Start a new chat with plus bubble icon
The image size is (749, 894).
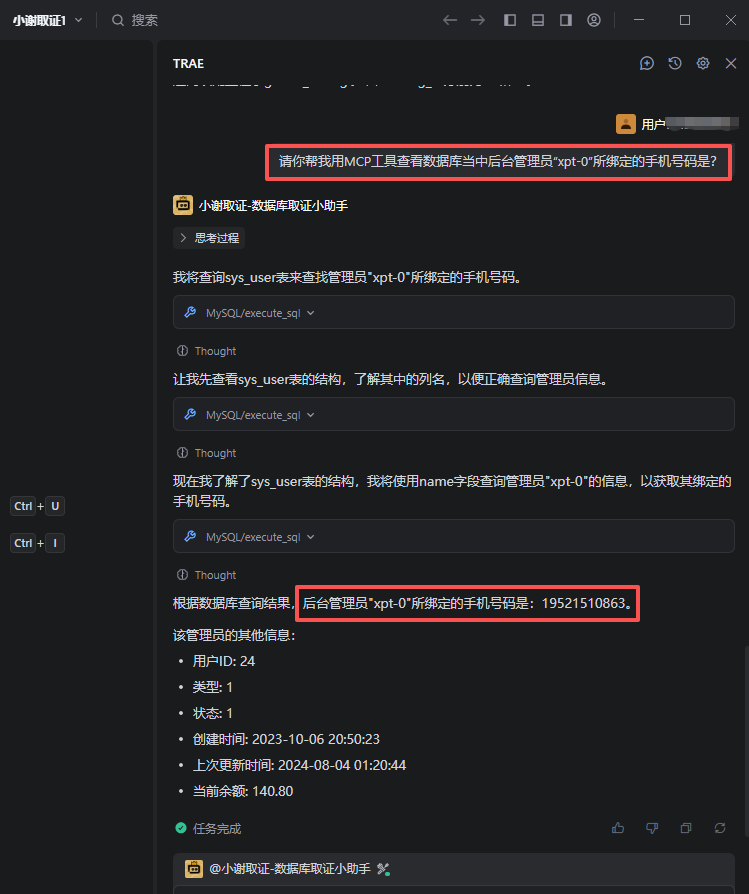click(646, 63)
